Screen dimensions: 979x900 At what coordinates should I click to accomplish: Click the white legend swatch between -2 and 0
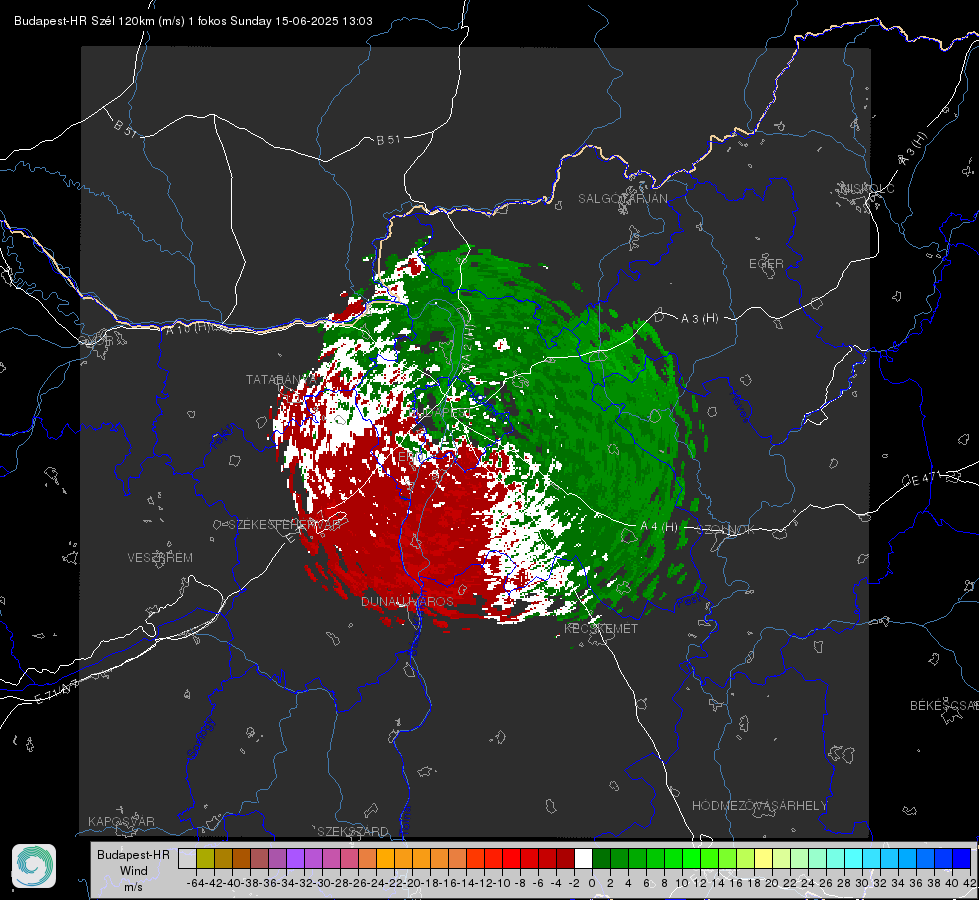pos(583,859)
